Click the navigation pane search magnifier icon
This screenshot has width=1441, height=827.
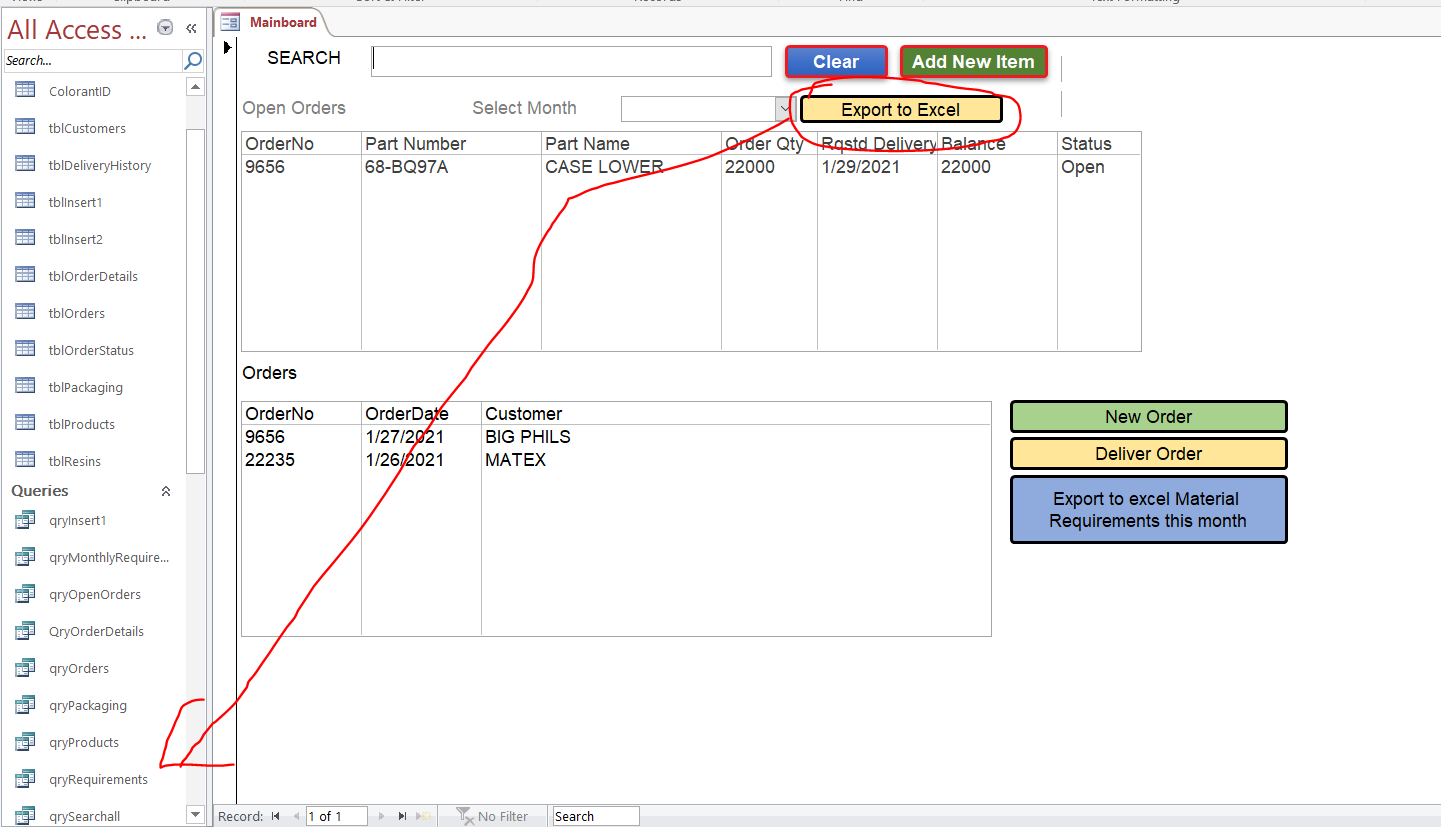click(193, 61)
